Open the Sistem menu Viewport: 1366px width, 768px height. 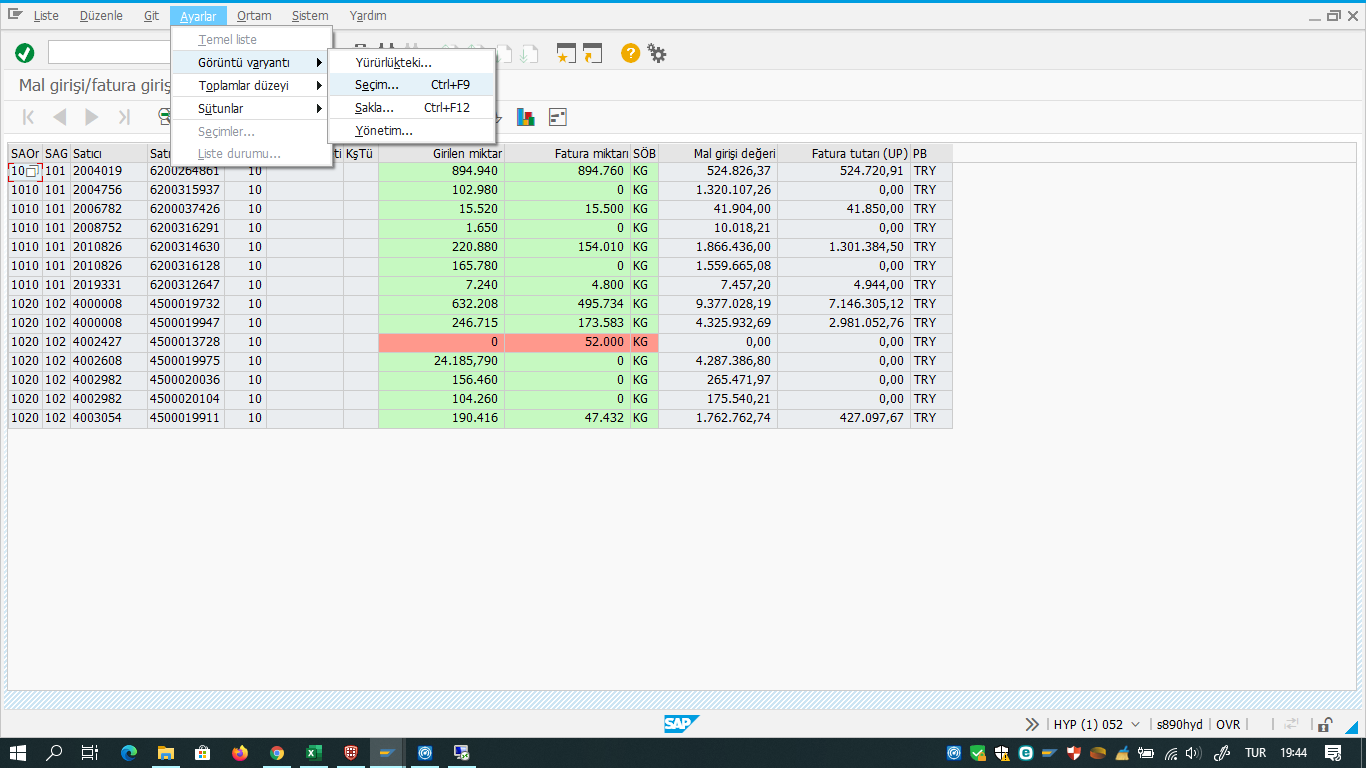tap(310, 16)
